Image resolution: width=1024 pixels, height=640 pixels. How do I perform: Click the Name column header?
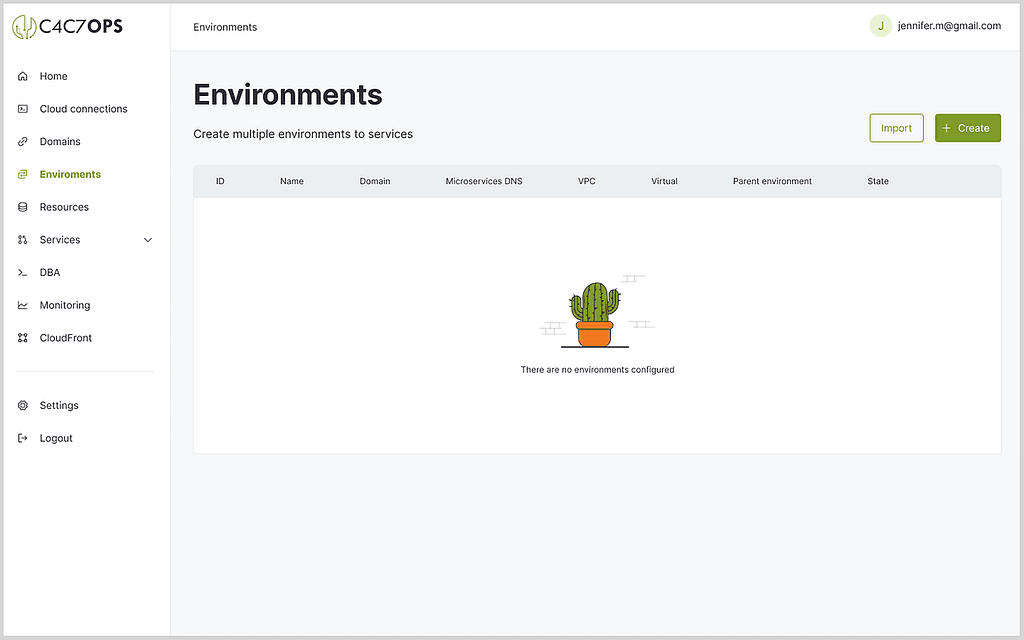pos(292,181)
